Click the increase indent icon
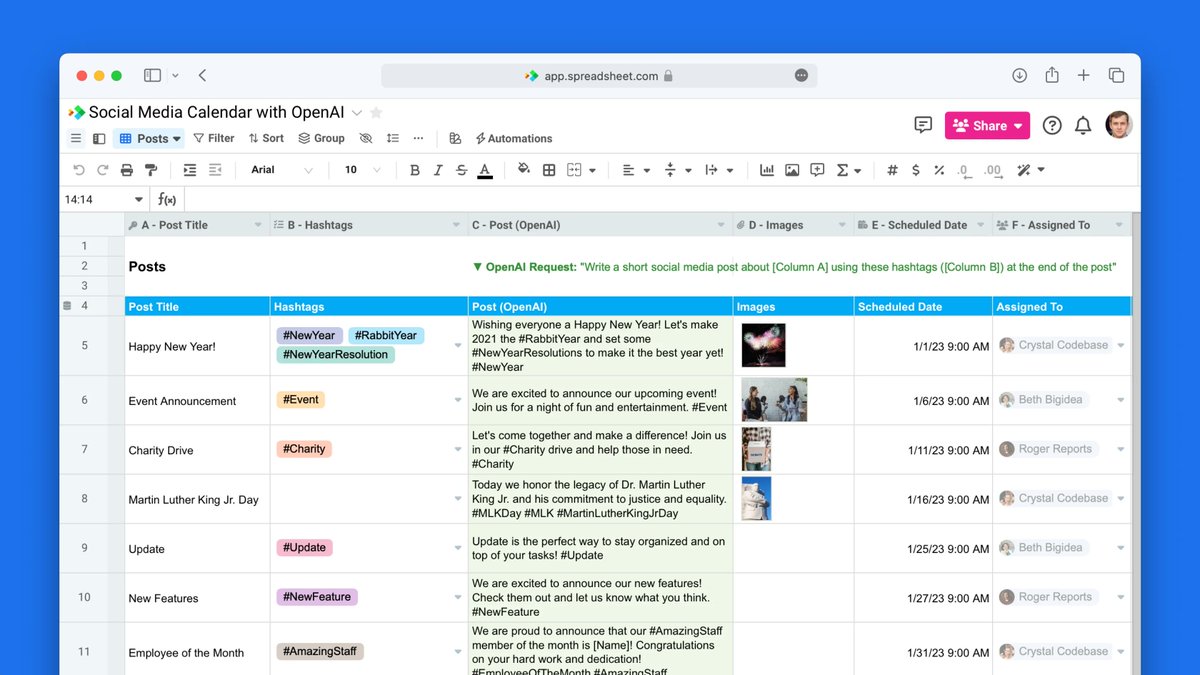Image resolution: width=1200 pixels, height=675 pixels. click(189, 170)
